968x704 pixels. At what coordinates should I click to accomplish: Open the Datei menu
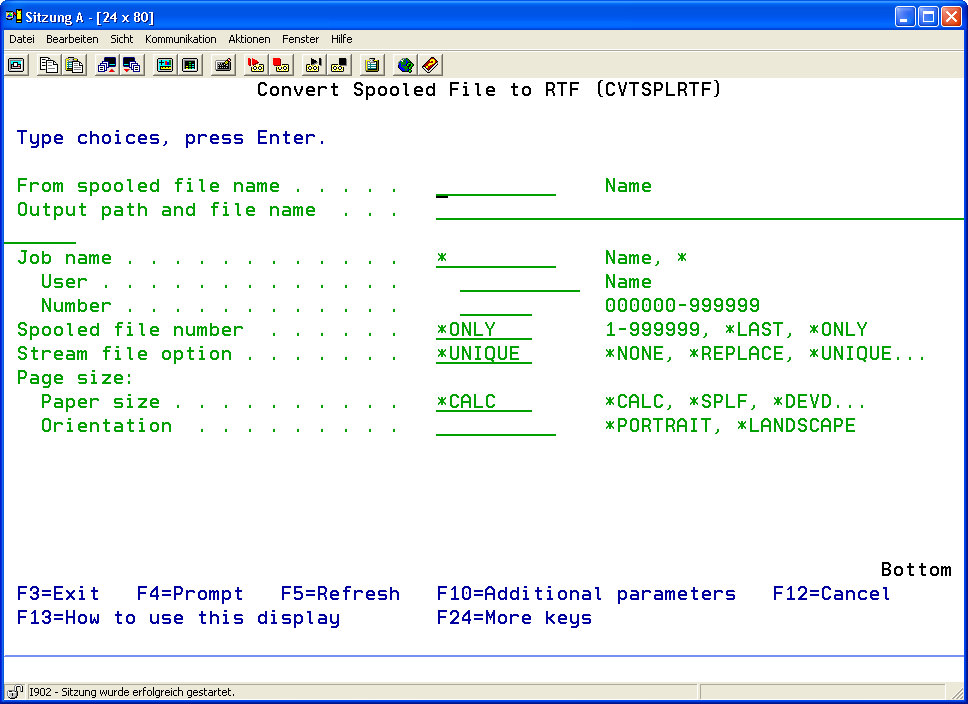tap(22, 39)
